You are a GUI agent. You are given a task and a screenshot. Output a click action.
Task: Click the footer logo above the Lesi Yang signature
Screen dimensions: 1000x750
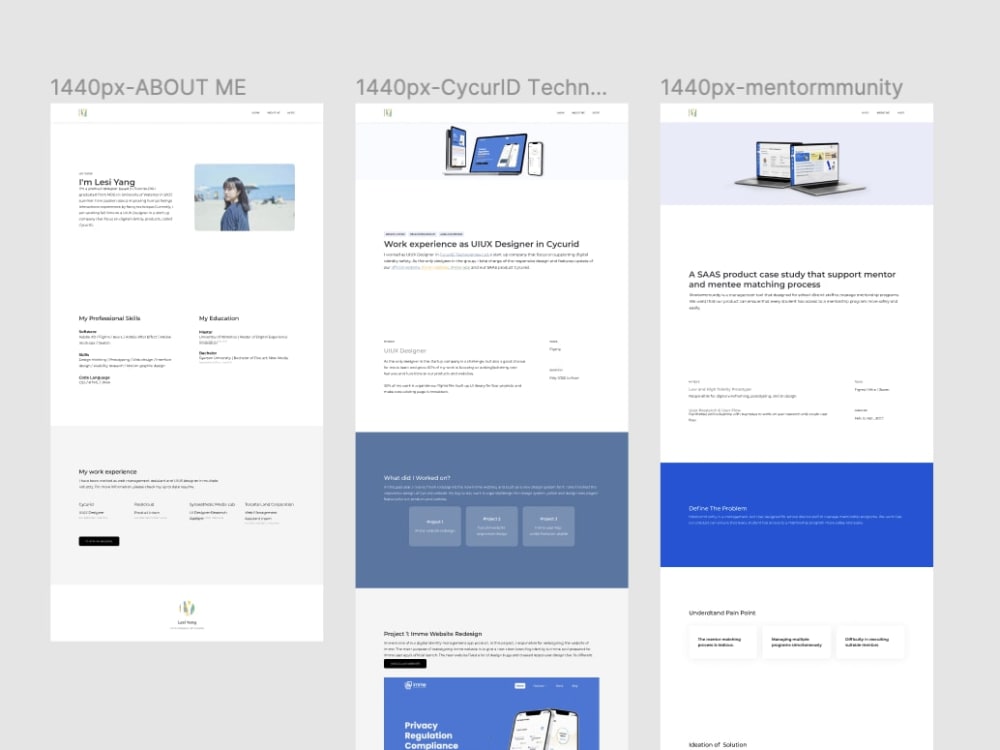coord(186,608)
